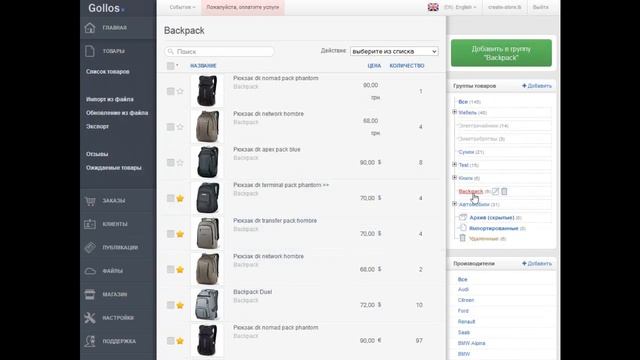This screenshot has height=360, width=640.
Task: Click inside the Поиск search field
Action: (219, 52)
